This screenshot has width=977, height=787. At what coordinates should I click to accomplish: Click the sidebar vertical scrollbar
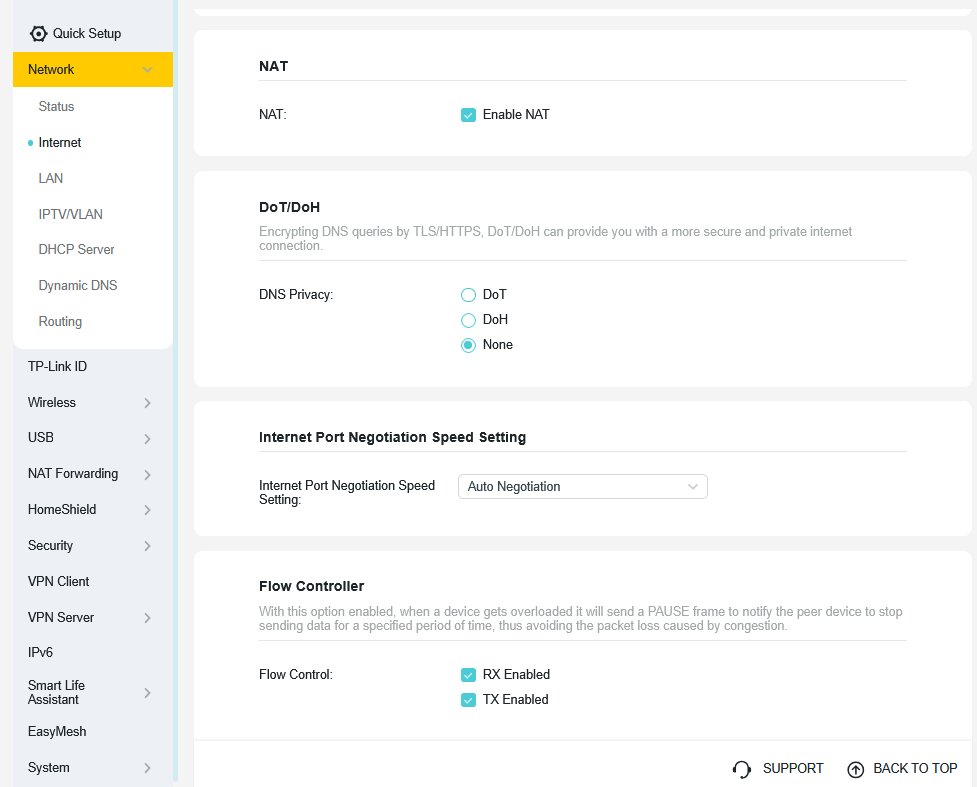point(177,400)
